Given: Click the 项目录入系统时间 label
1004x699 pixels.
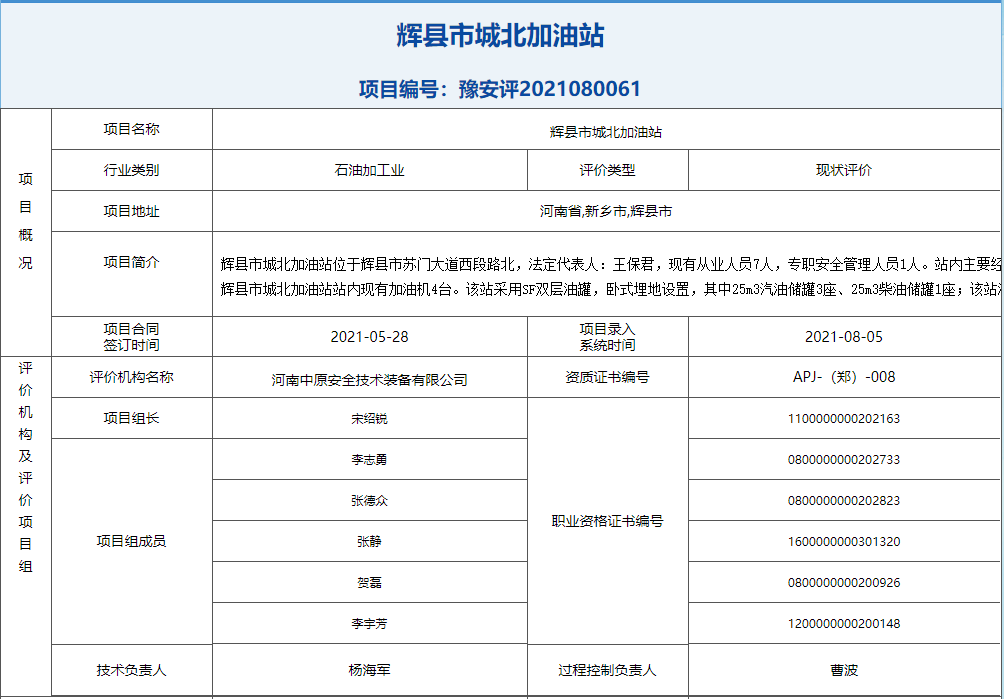Looking at the screenshot, I should coord(607,337).
